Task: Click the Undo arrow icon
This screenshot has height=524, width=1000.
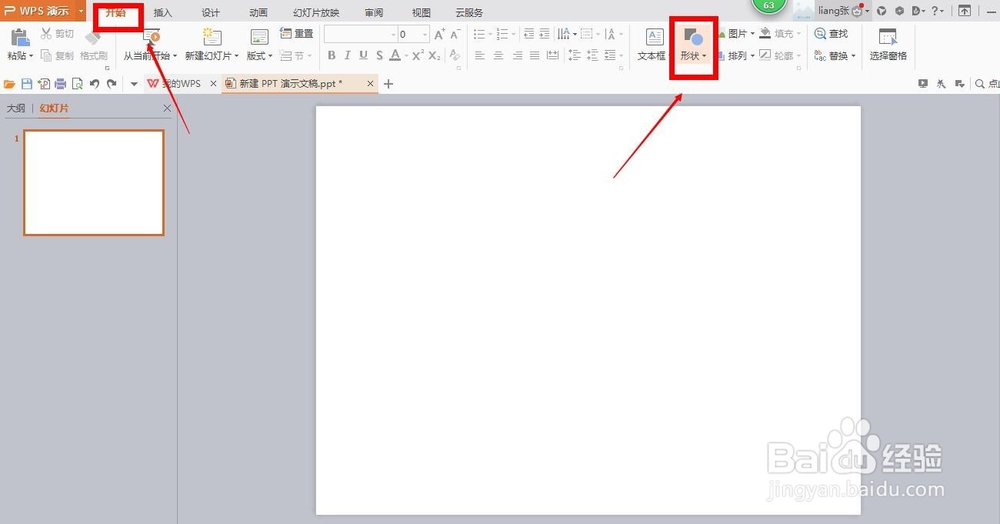Action: coord(94,84)
